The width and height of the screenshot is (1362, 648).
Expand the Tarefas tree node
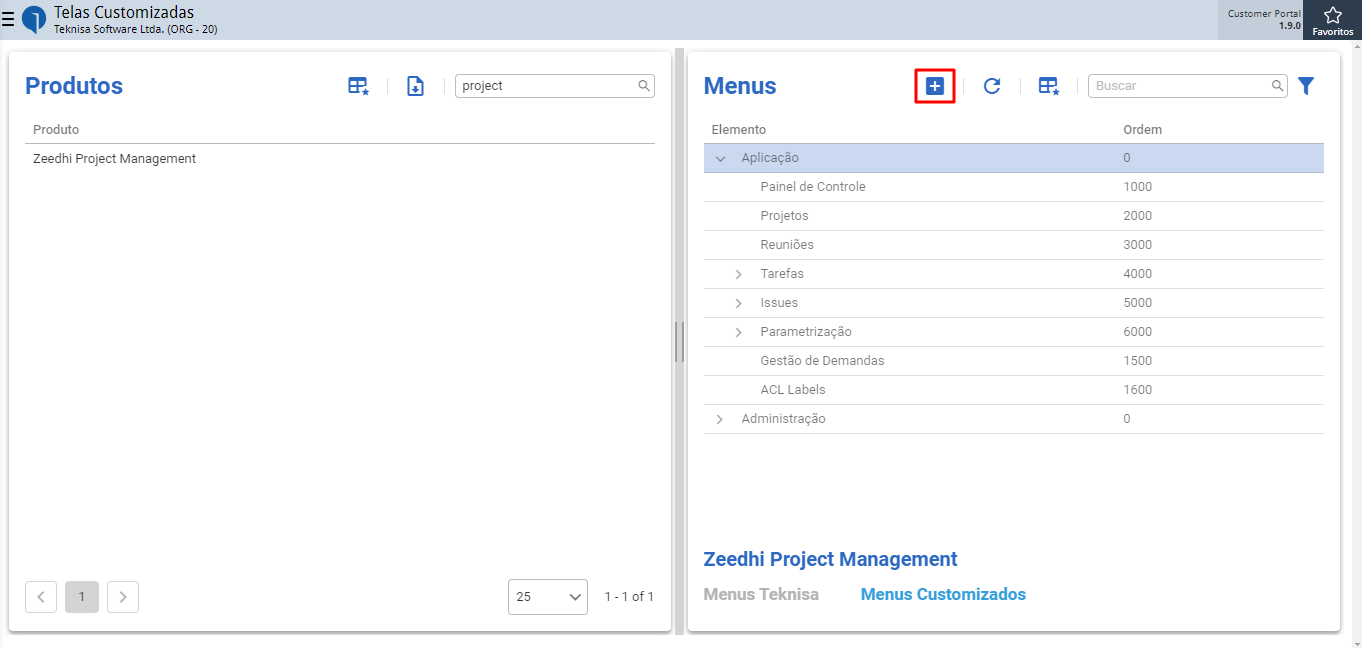coord(739,274)
